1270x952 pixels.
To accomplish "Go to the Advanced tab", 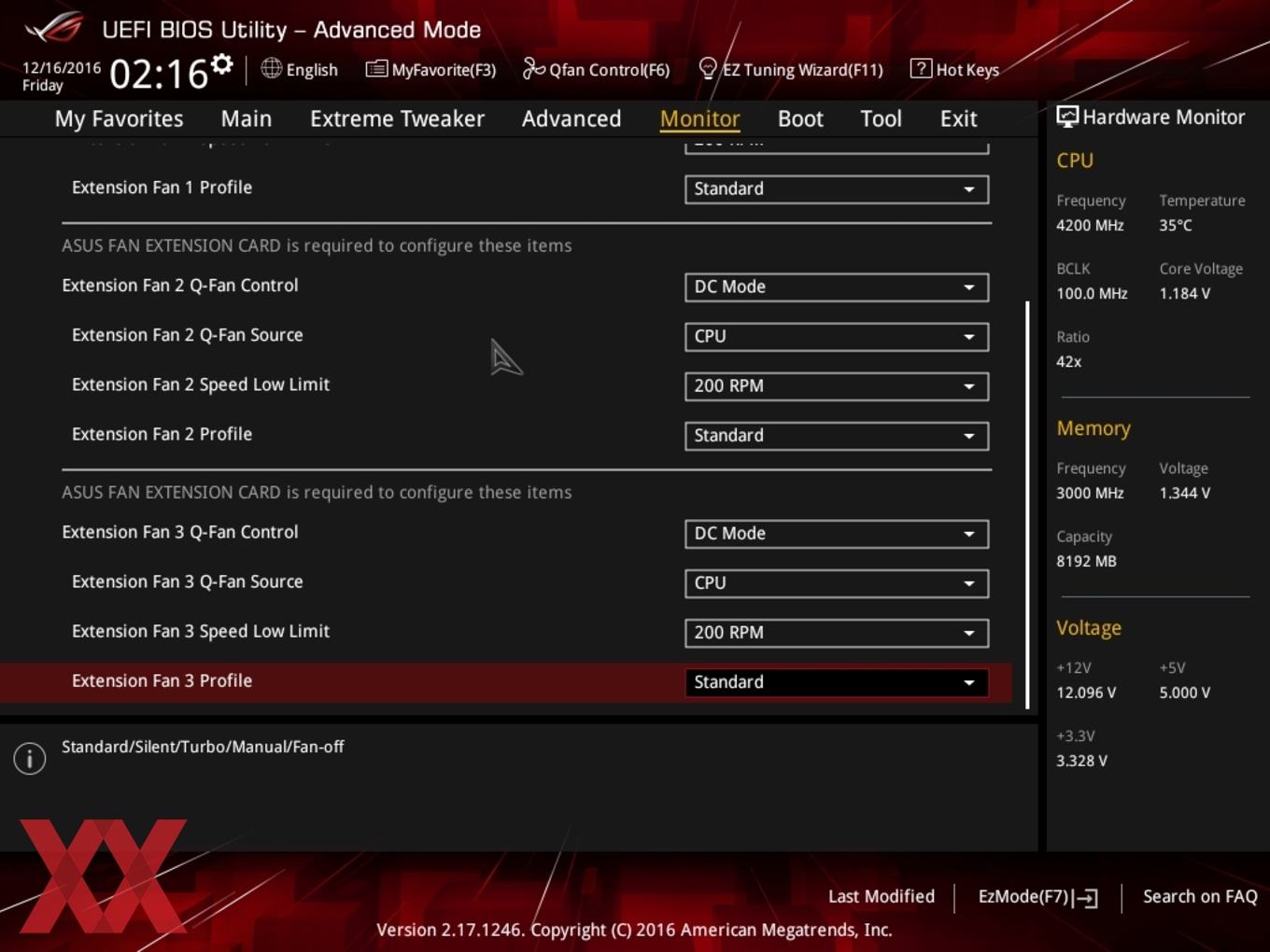I will coord(571,119).
